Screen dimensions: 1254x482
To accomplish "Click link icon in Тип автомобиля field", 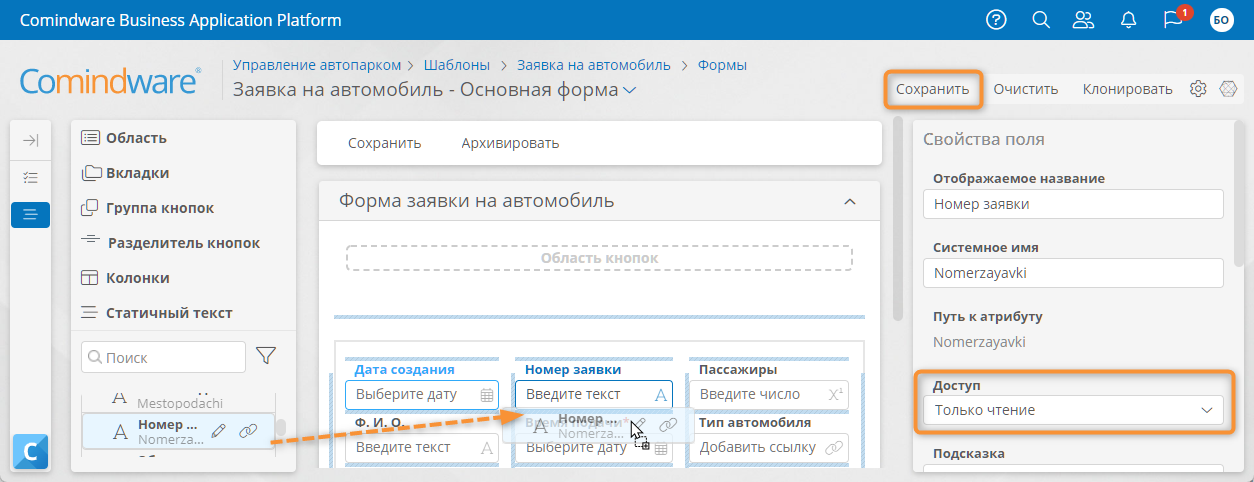I will tap(833, 447).
